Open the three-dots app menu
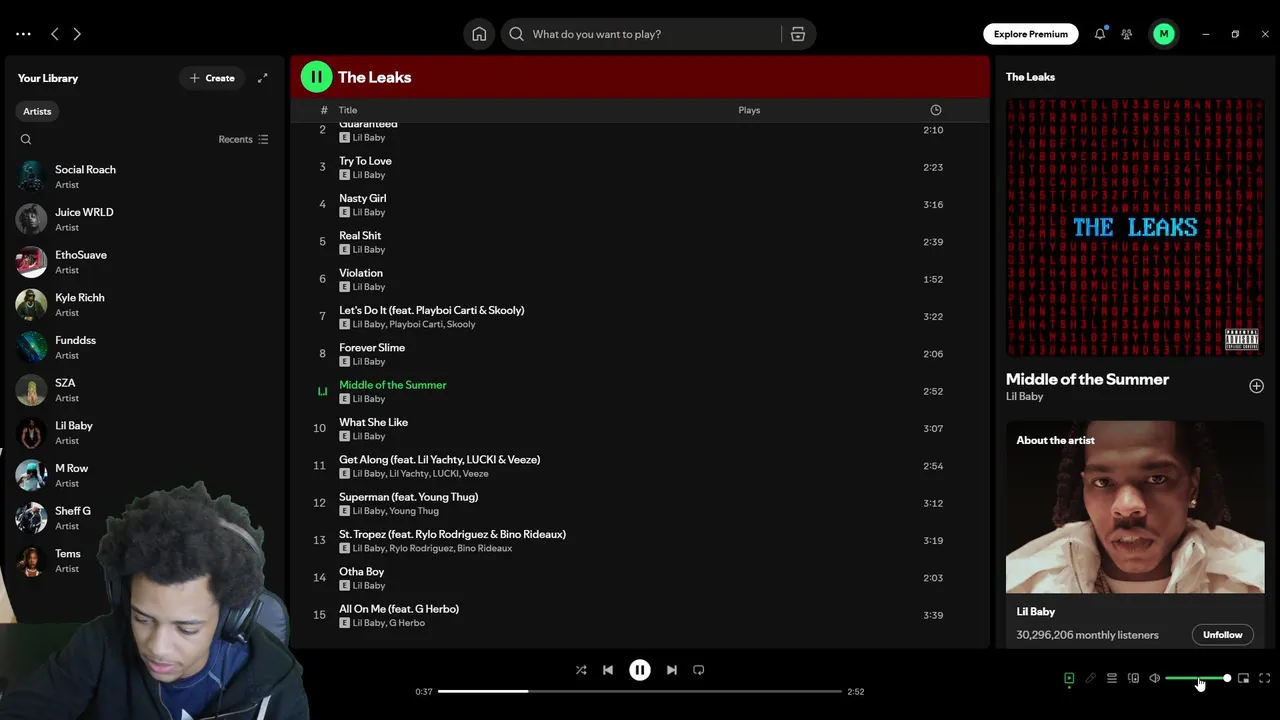 point(23,34)
